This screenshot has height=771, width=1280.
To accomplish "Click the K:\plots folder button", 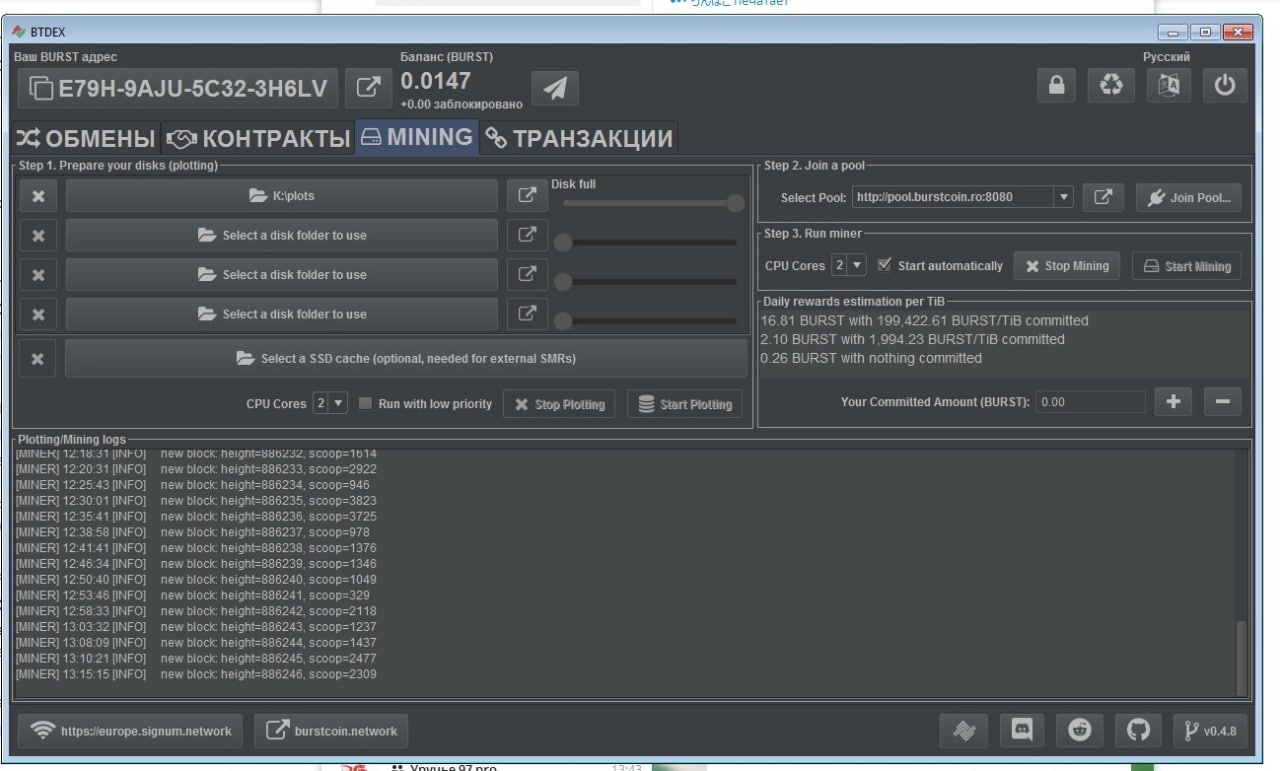I will coord(281,196).
